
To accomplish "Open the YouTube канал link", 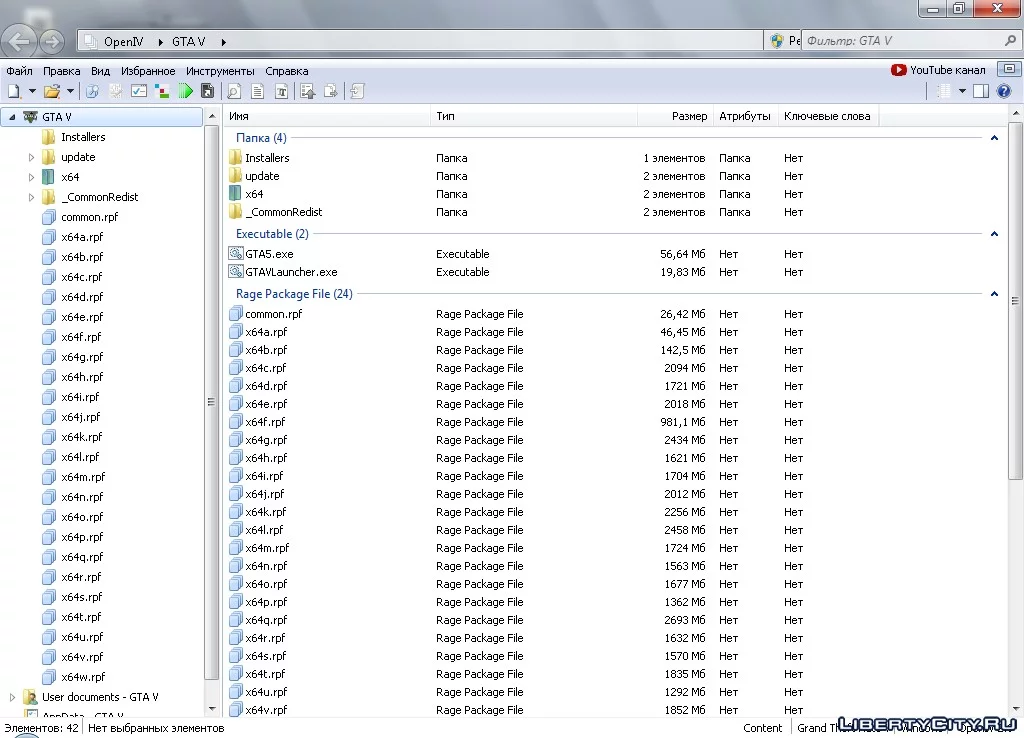I will click(938, 70).
